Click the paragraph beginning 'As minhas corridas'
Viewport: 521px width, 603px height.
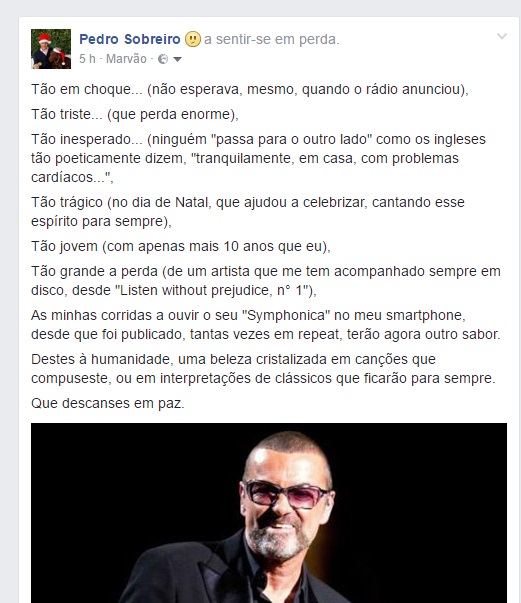click(266, 325)
